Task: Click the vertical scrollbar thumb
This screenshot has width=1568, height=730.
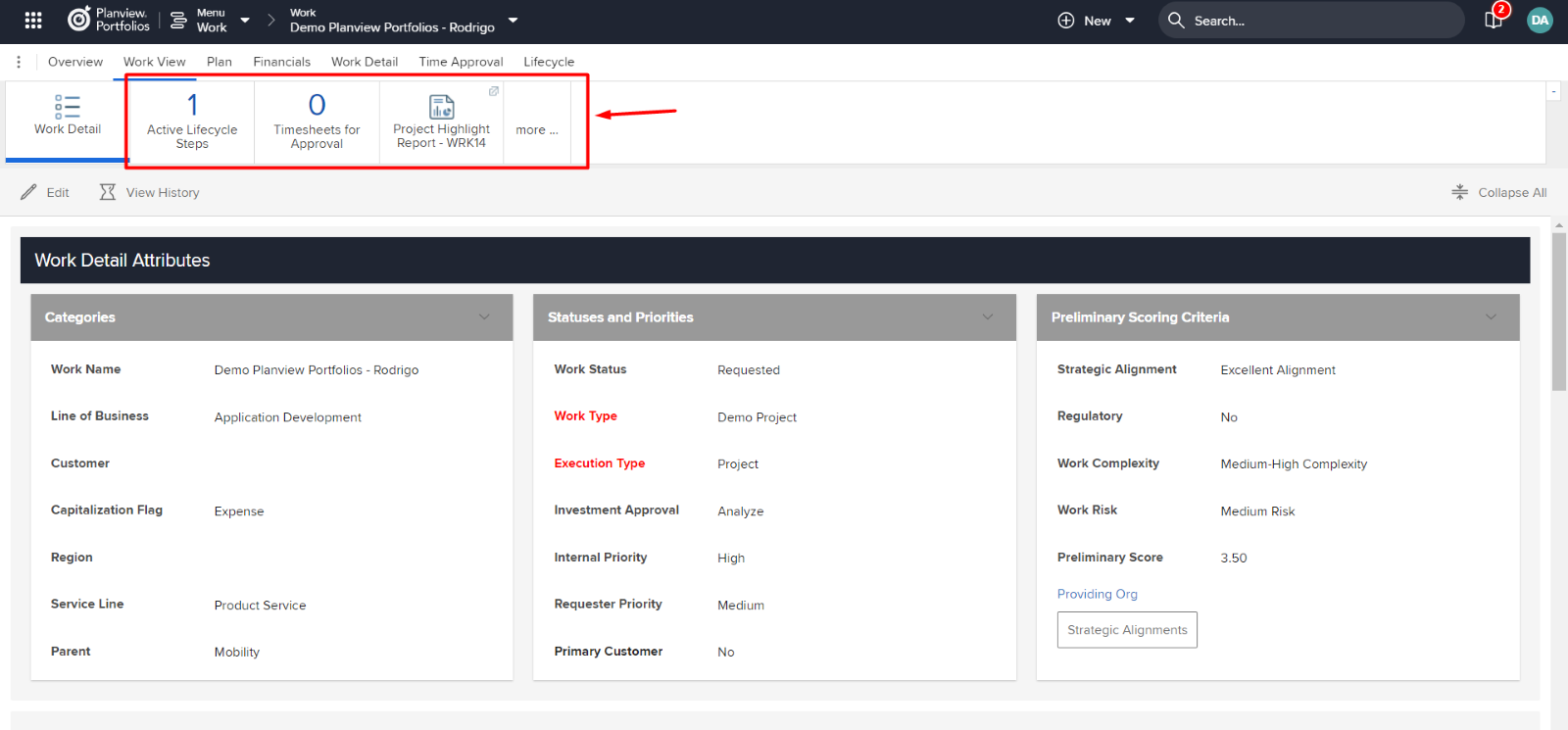Action: point(1559,313)
